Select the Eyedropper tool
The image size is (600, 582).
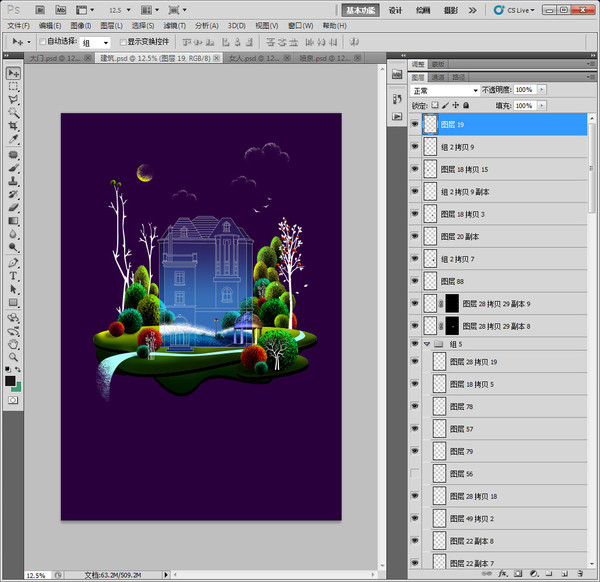click(x=13, y=139)
